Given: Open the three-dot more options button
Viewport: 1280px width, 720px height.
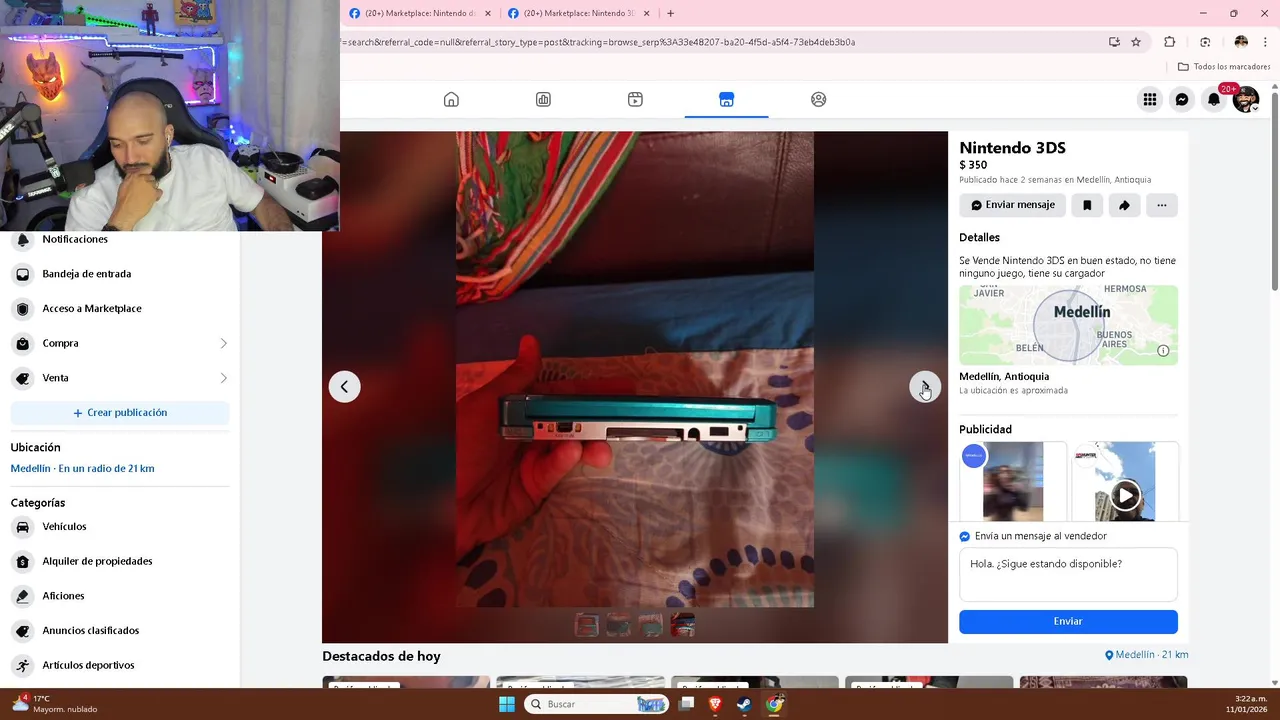Looking at the screenshot, I should click(1161, 205).
